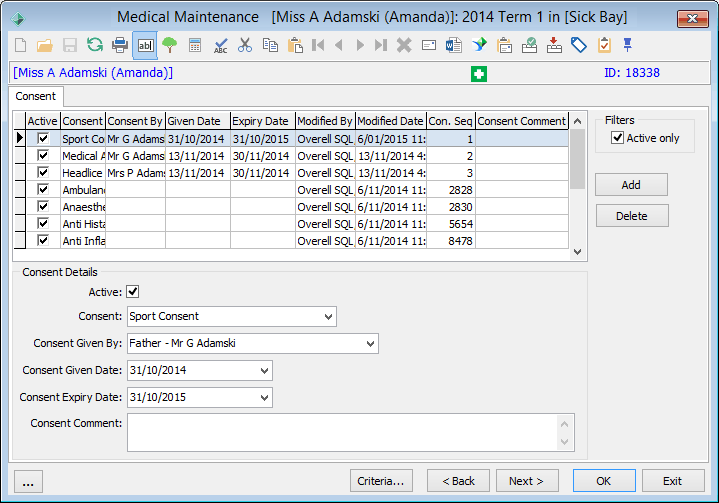Click the ellipsis '...' button

tap(28, 481)
